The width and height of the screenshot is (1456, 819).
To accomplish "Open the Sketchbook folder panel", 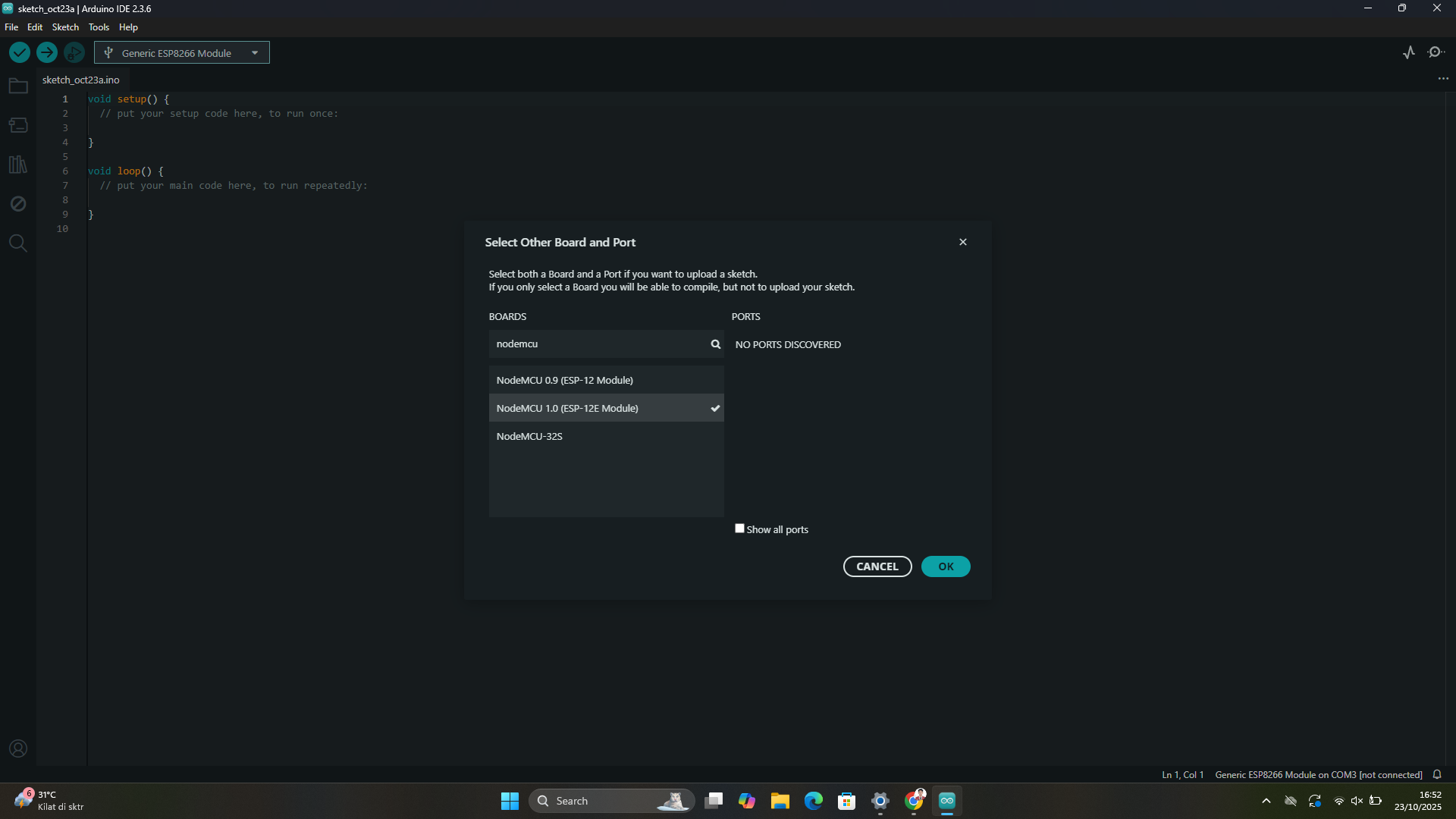I will [x=18, y=86].
